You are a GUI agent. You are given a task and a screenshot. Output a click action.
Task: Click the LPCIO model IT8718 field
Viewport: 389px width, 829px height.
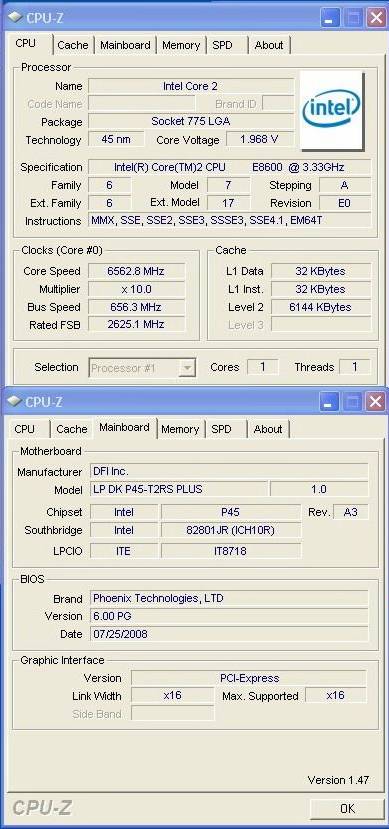[x=231, y=551]
